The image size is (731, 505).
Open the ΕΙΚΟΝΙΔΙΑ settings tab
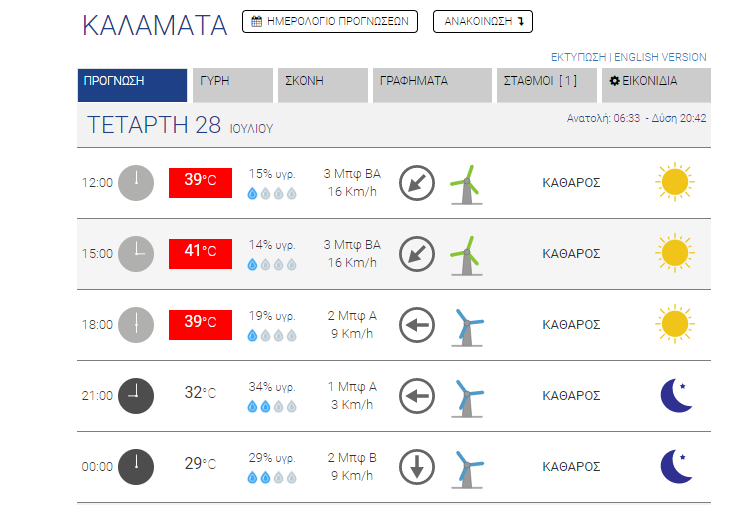pos(655,85)
